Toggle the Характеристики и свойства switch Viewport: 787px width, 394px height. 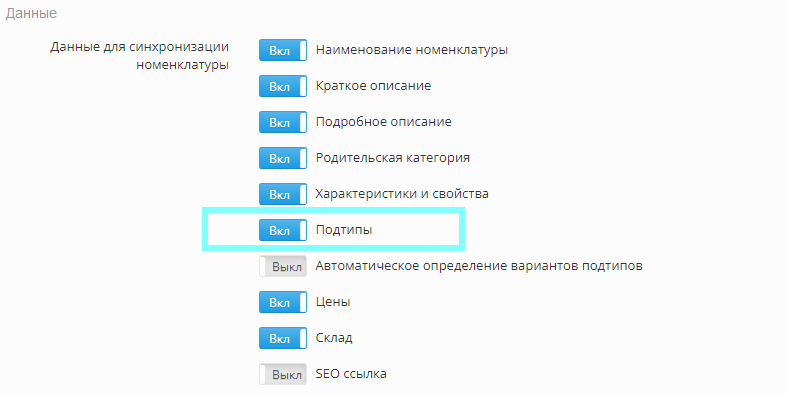283,194
